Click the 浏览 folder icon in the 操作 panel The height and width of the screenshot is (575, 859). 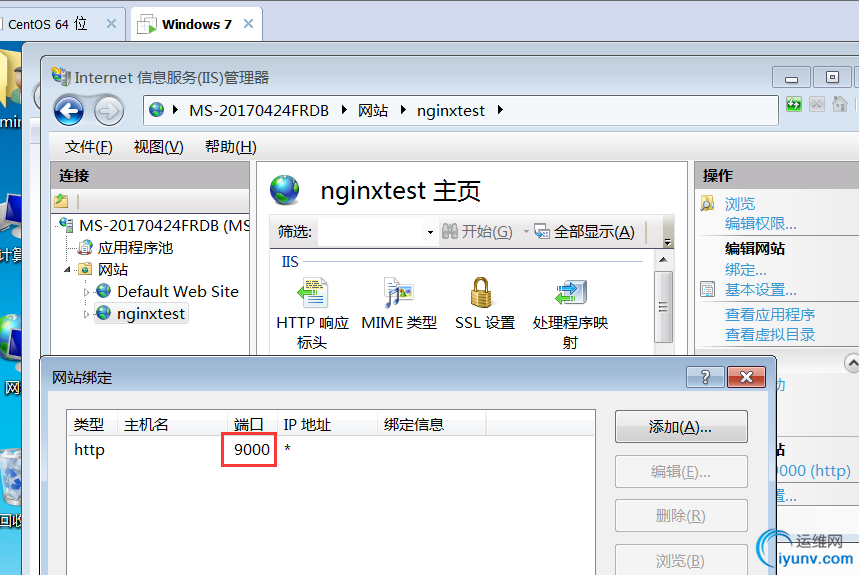click(x=707, y=204)
